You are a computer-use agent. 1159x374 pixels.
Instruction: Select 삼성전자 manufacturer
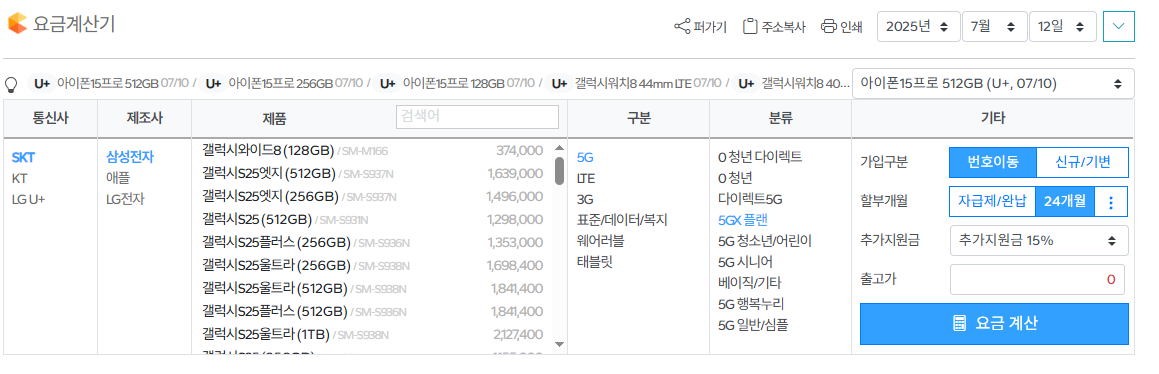point(130,157)
